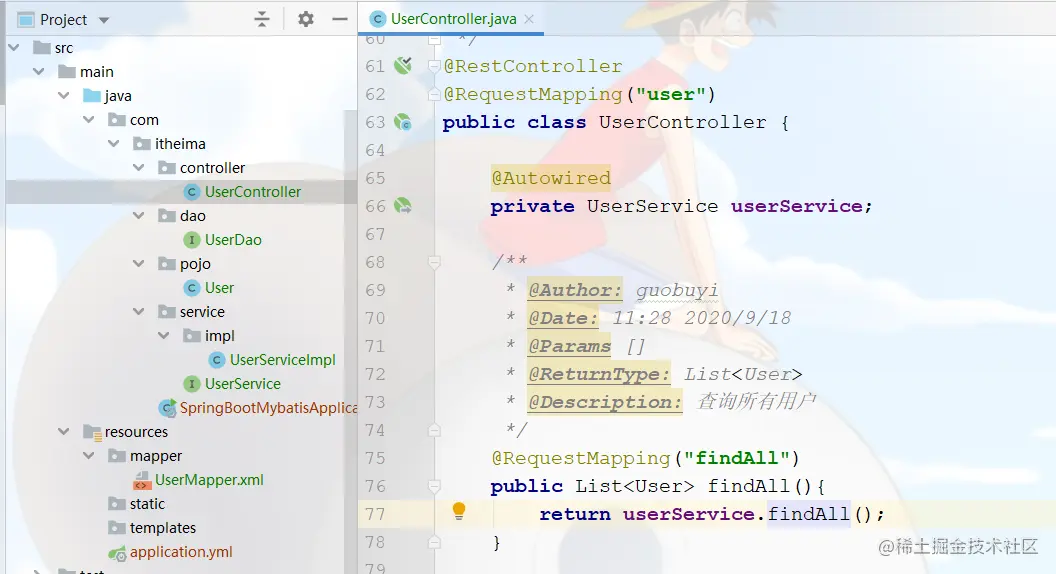This screenshot has width=1056, height=574.
Task: Click the UserController class name on line 63
Action: pos(682,122)
